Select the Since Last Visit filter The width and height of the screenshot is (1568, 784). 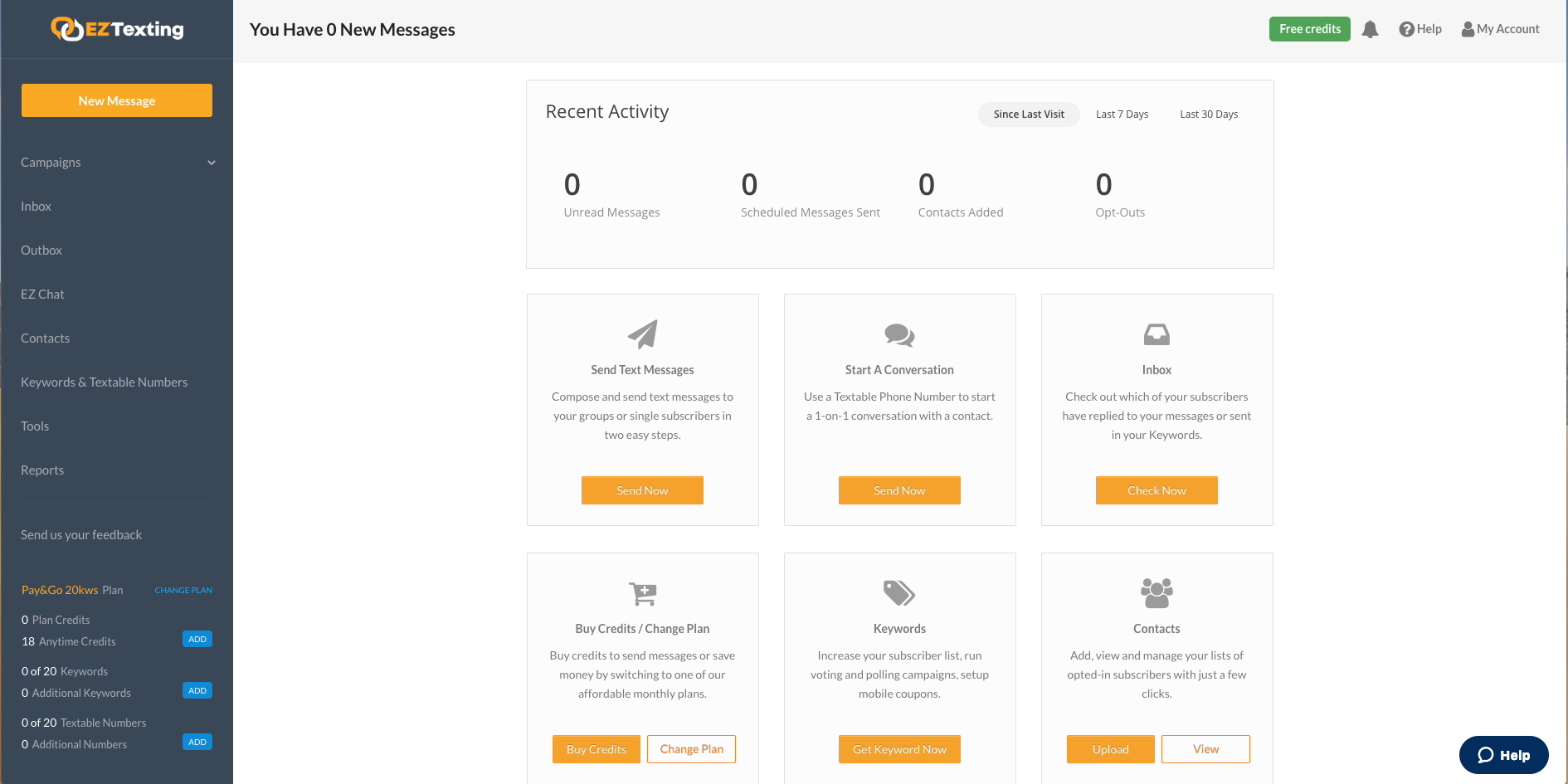coord(1029,114)
